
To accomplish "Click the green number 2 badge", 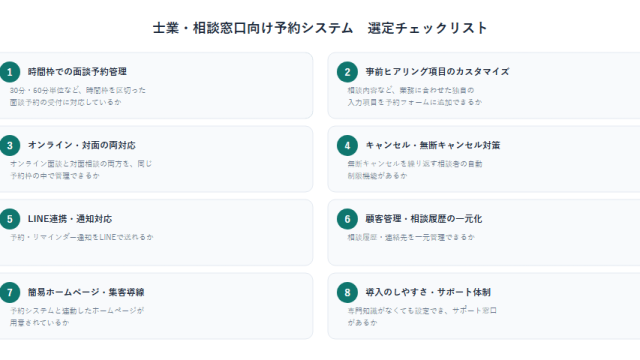I will point(347,72).
